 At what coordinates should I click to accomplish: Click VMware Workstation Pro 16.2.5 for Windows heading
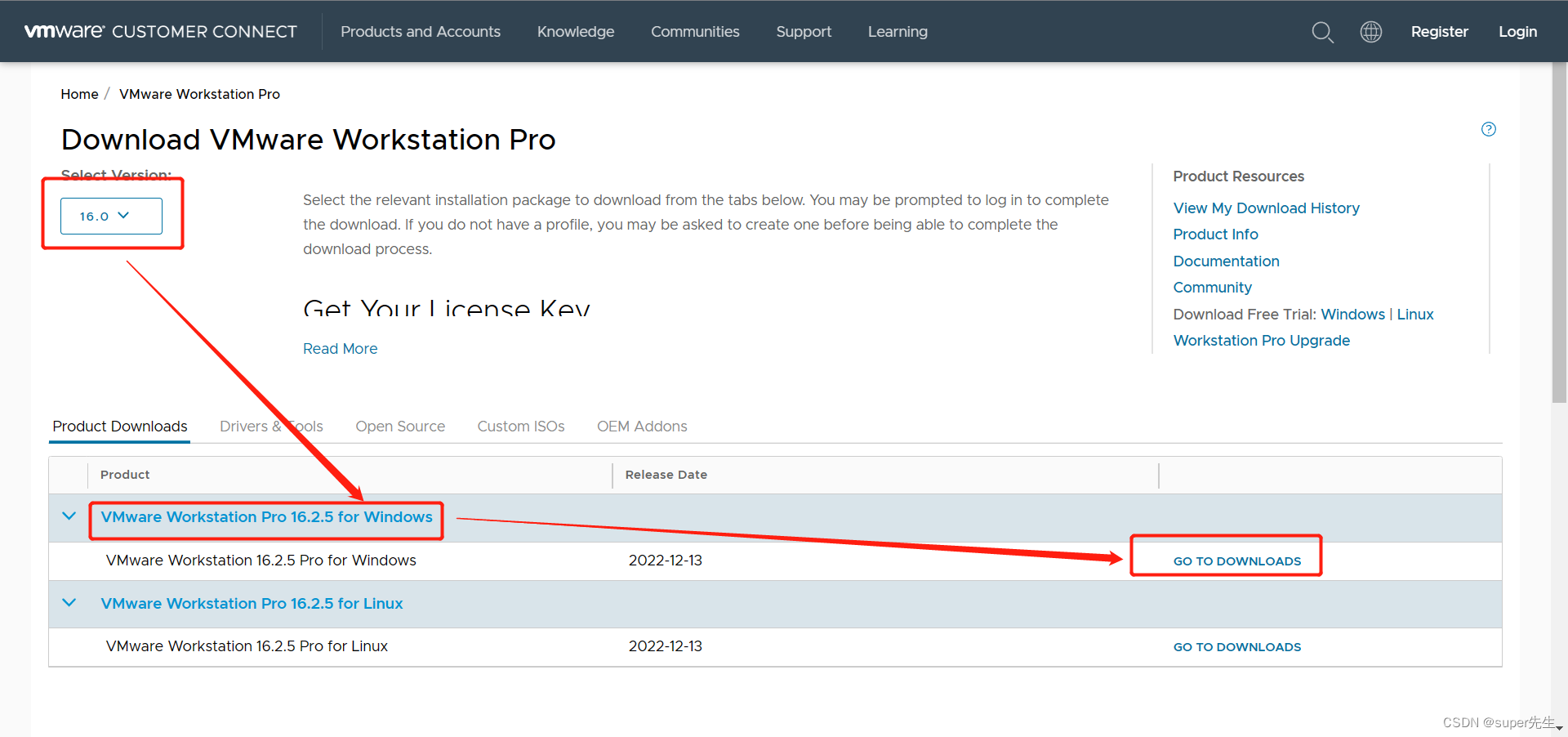(266, 517)
